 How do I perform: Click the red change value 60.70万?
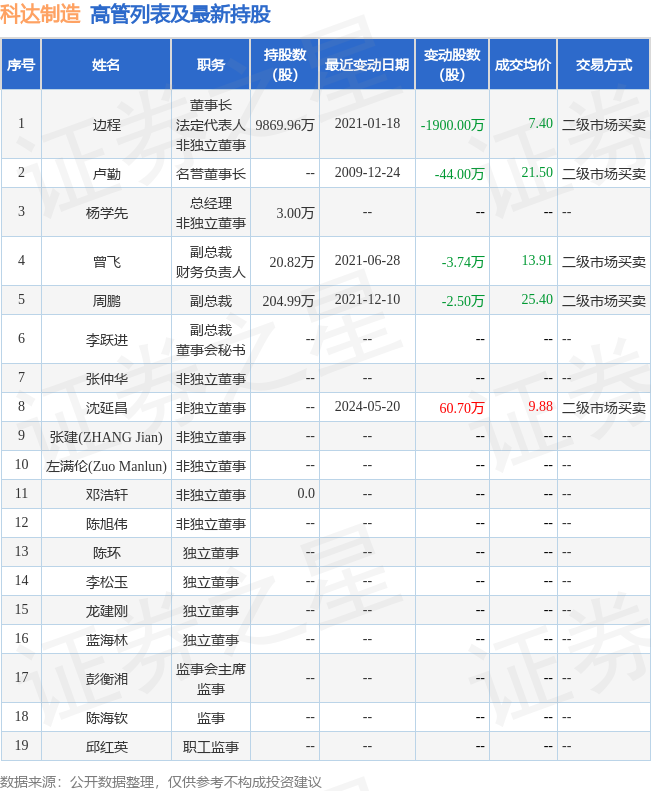tap(462, 408)
